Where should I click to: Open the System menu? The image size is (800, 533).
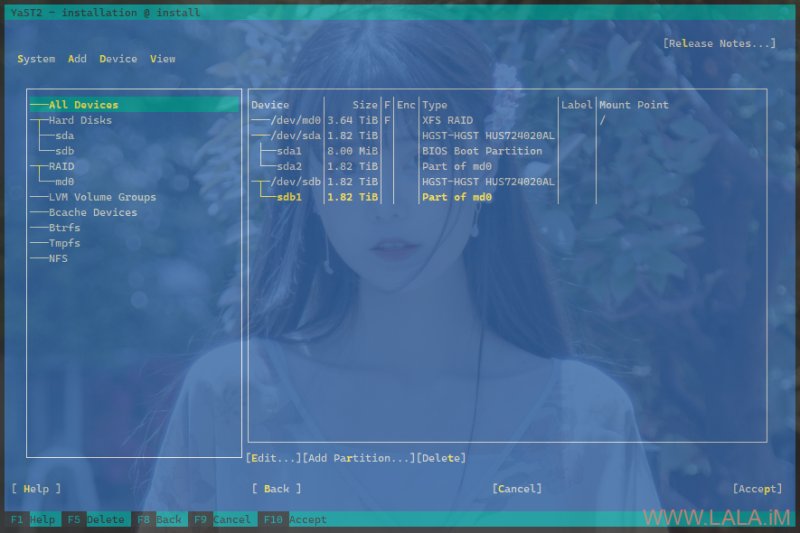click(x=36, y=59)
